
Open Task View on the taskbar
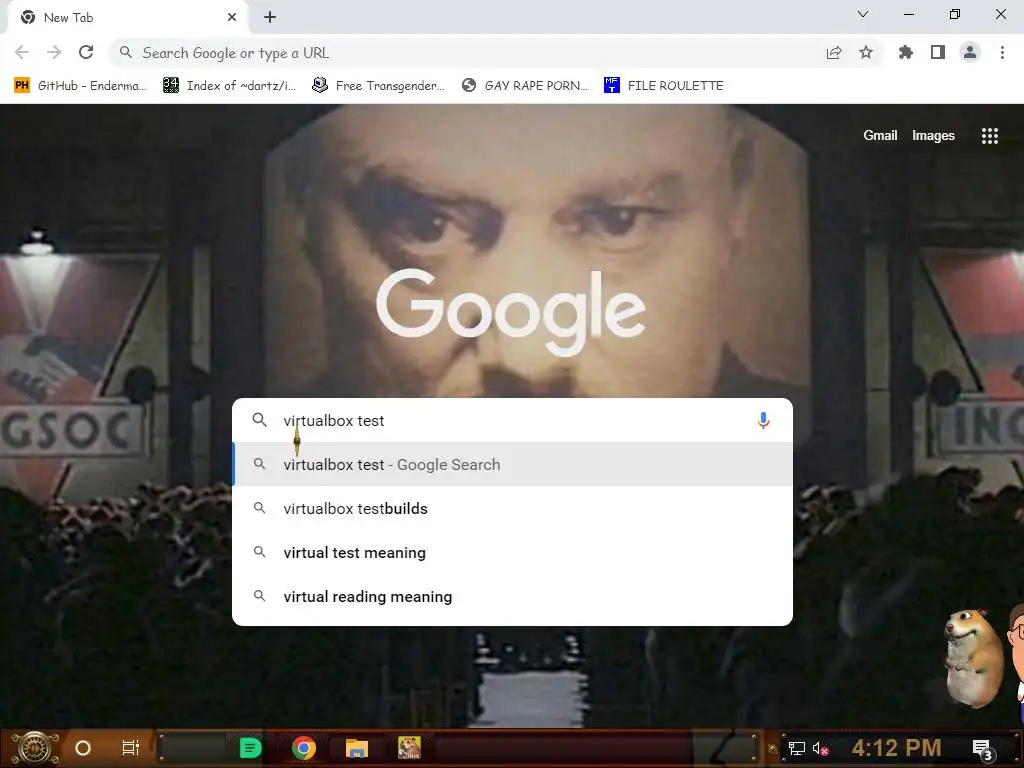coord(131,748)
